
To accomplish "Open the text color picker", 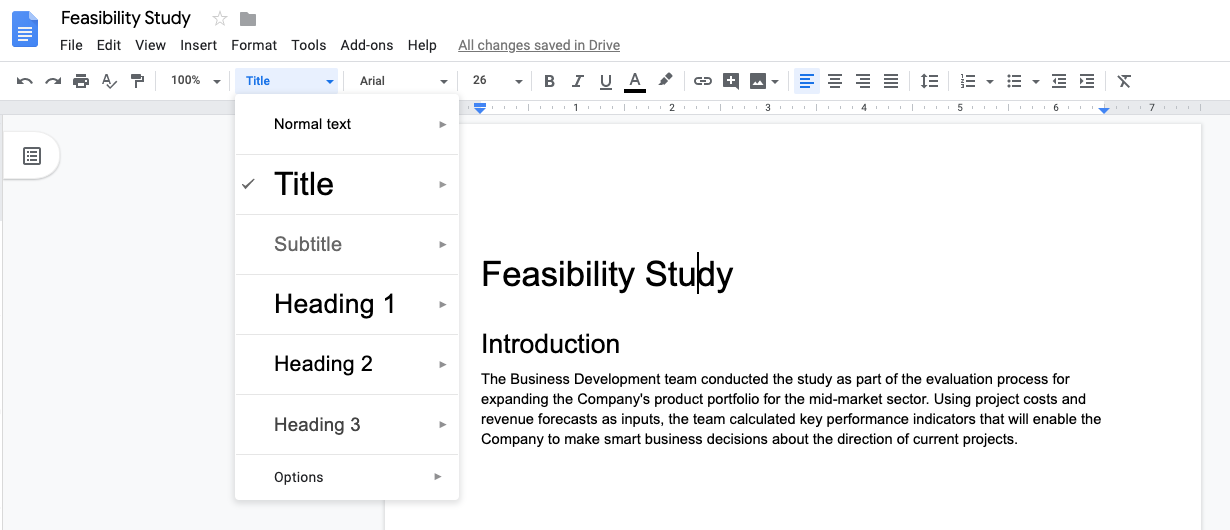I will pos(634,81).
